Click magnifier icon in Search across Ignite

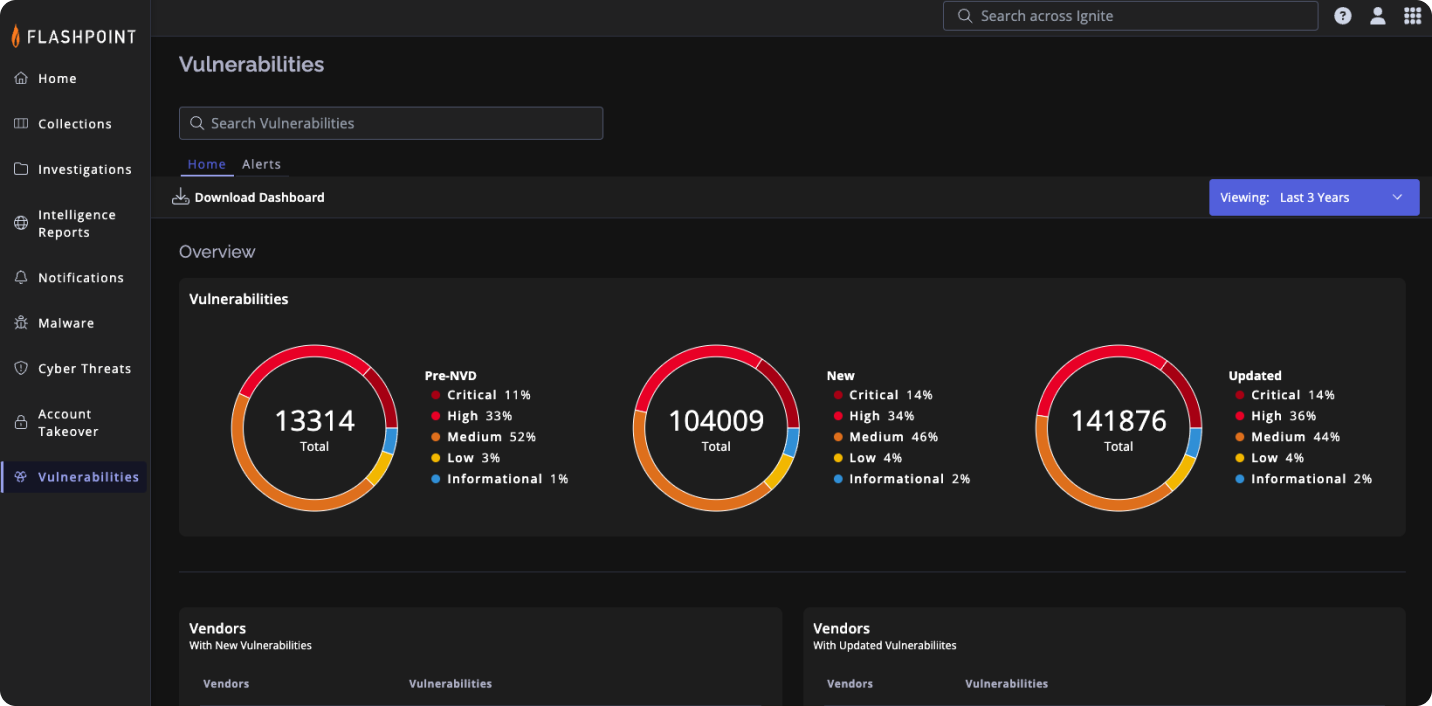pos(965,16)
